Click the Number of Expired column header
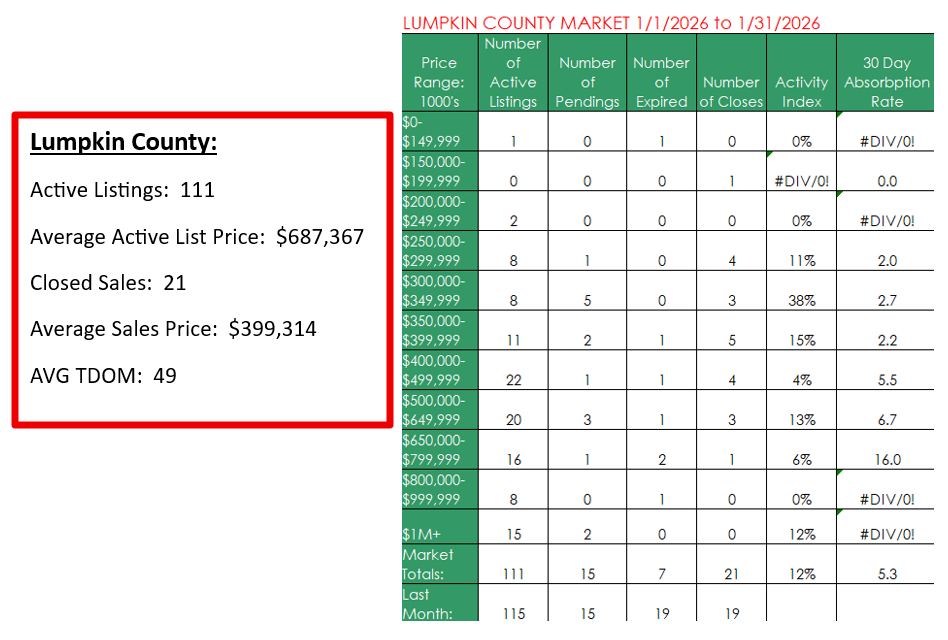Viewport: 948px width, 640px height. point(661,82)
